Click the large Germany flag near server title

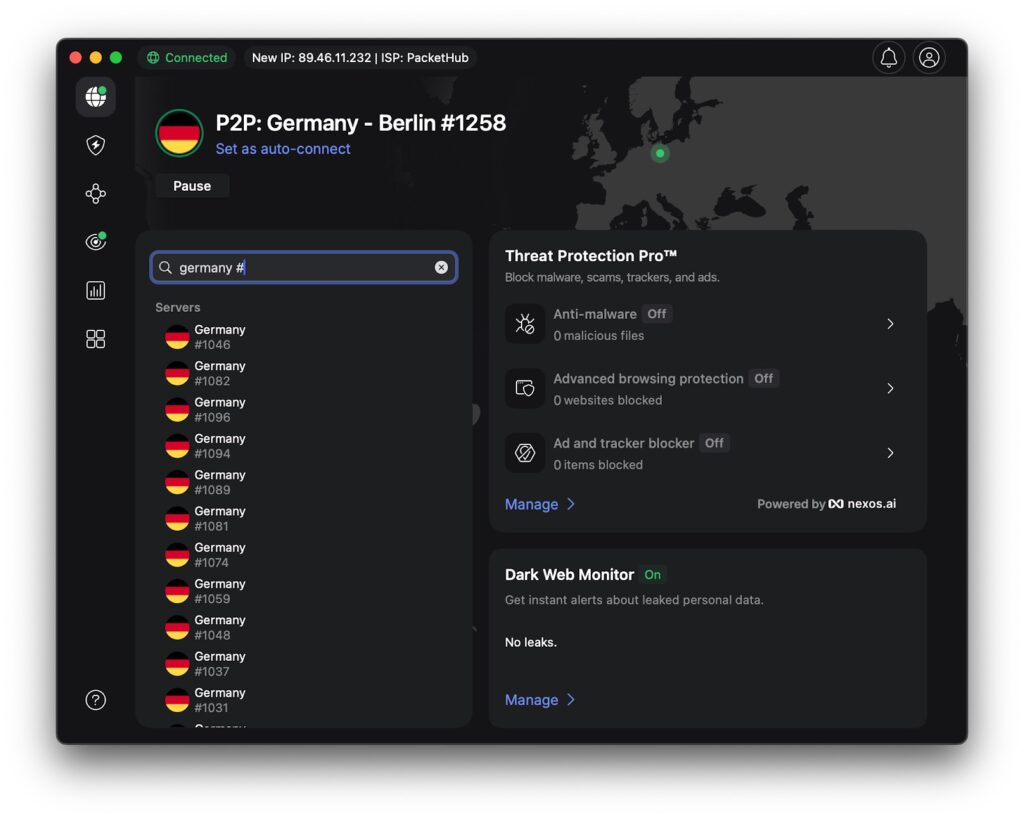(179, 133)
